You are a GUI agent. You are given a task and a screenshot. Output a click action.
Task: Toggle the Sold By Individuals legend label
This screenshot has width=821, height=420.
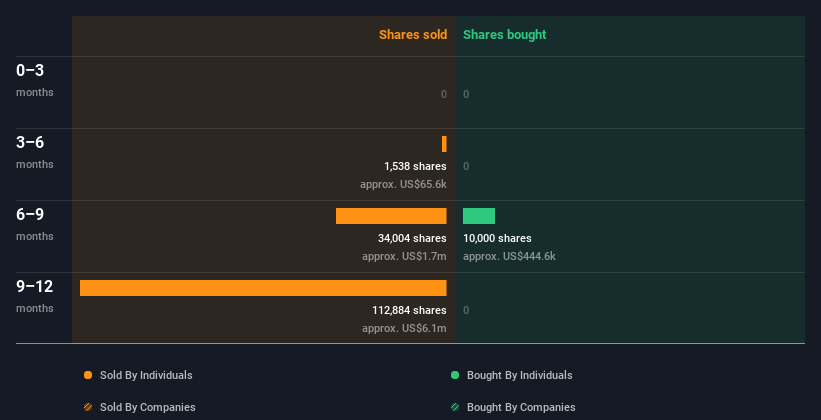146,375
